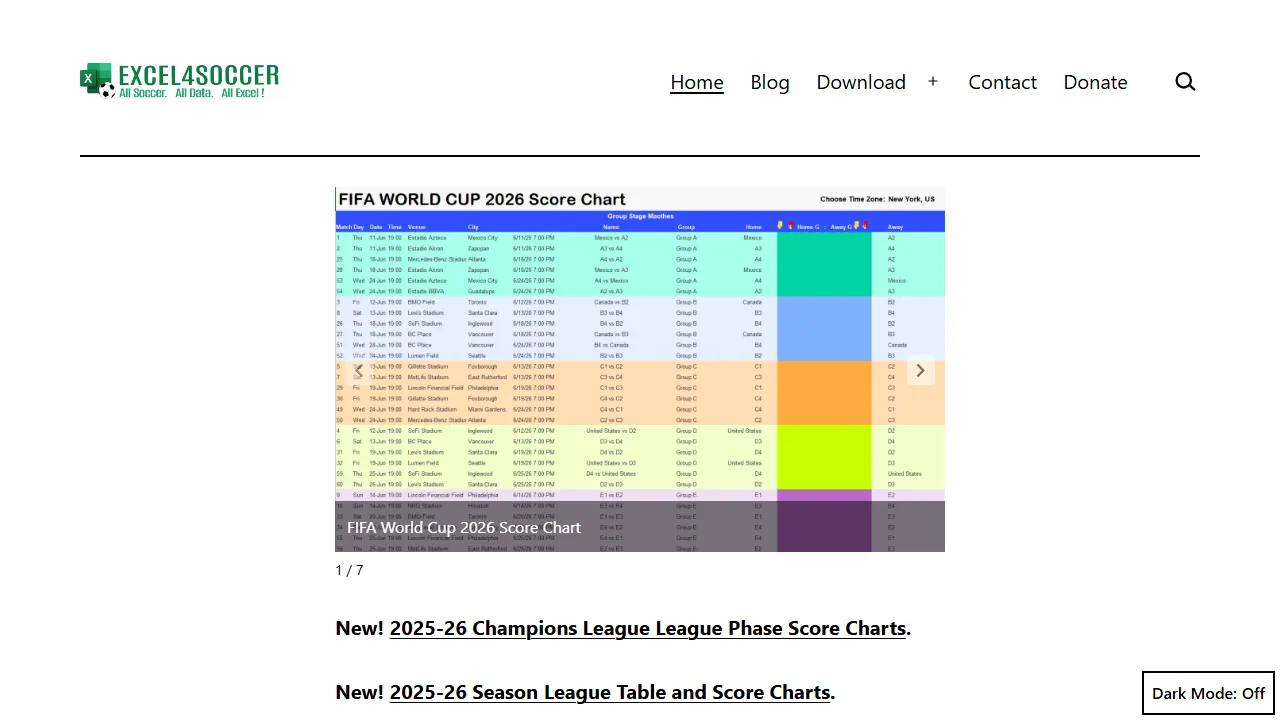The height and width of the screenshot is (720, 1280).
Task: Go to the Download page
Action: coord(860,82)
